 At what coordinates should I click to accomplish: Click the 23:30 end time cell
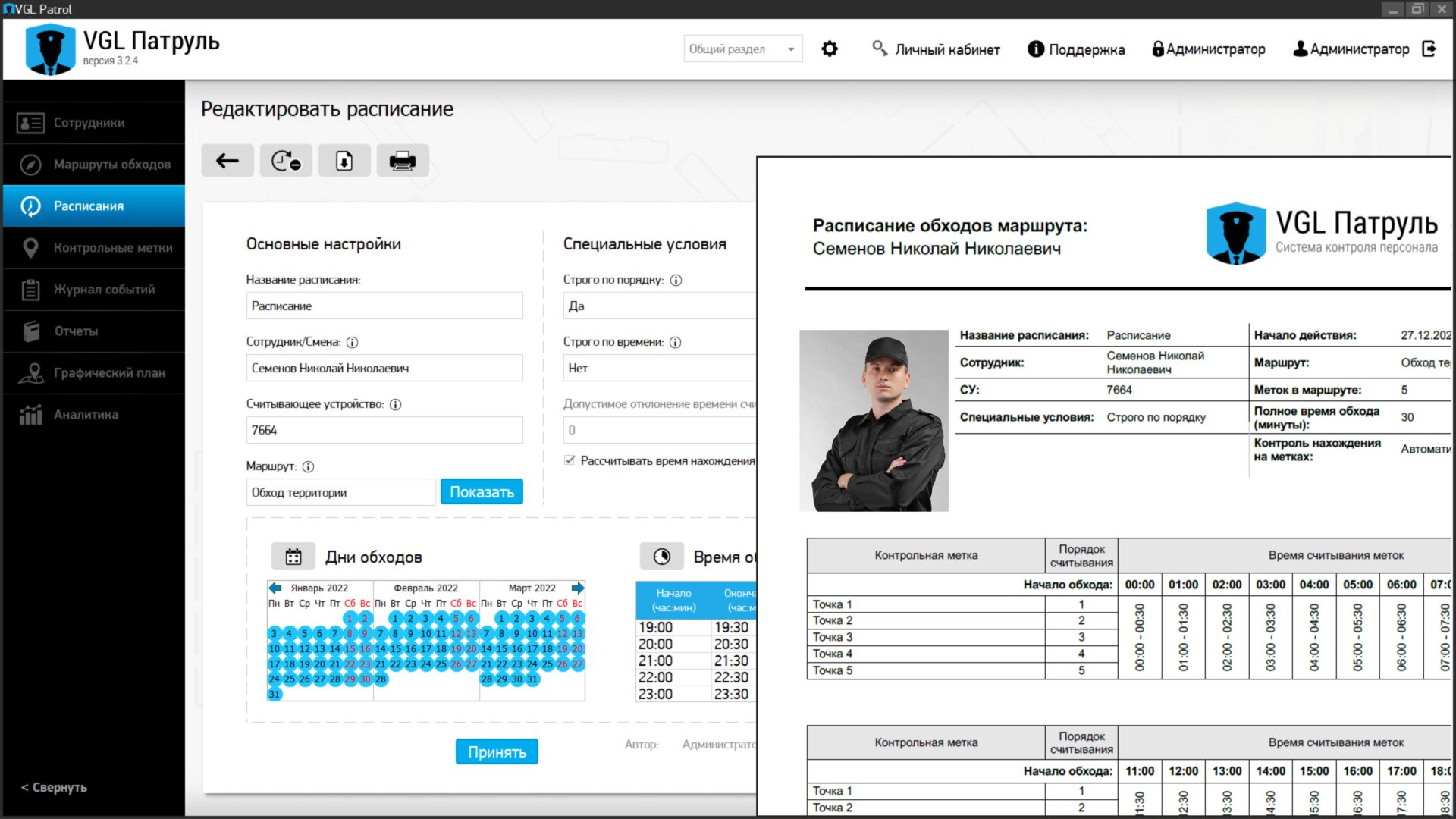pos(734,694)
